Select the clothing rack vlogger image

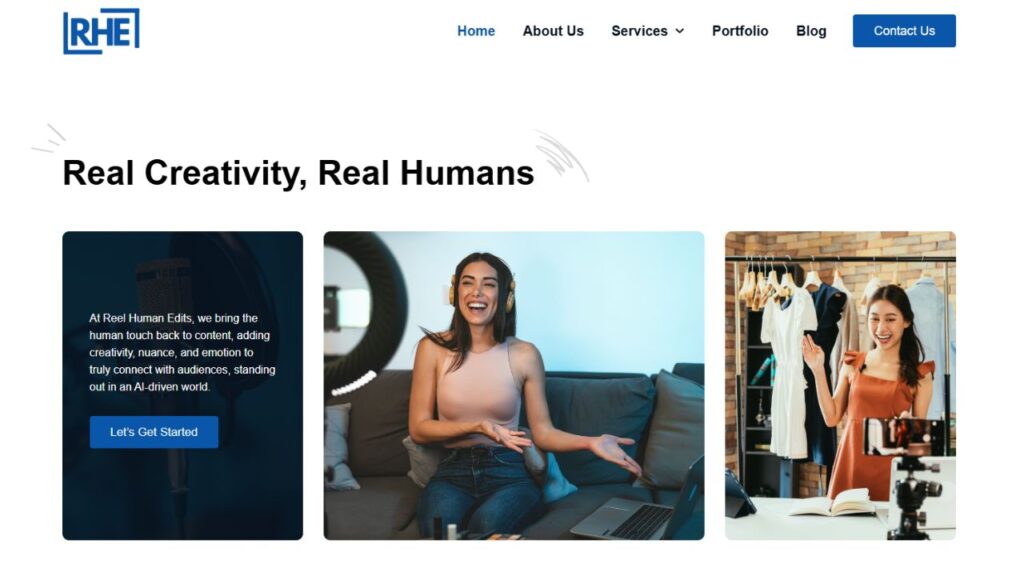click(x=840, y=385)
